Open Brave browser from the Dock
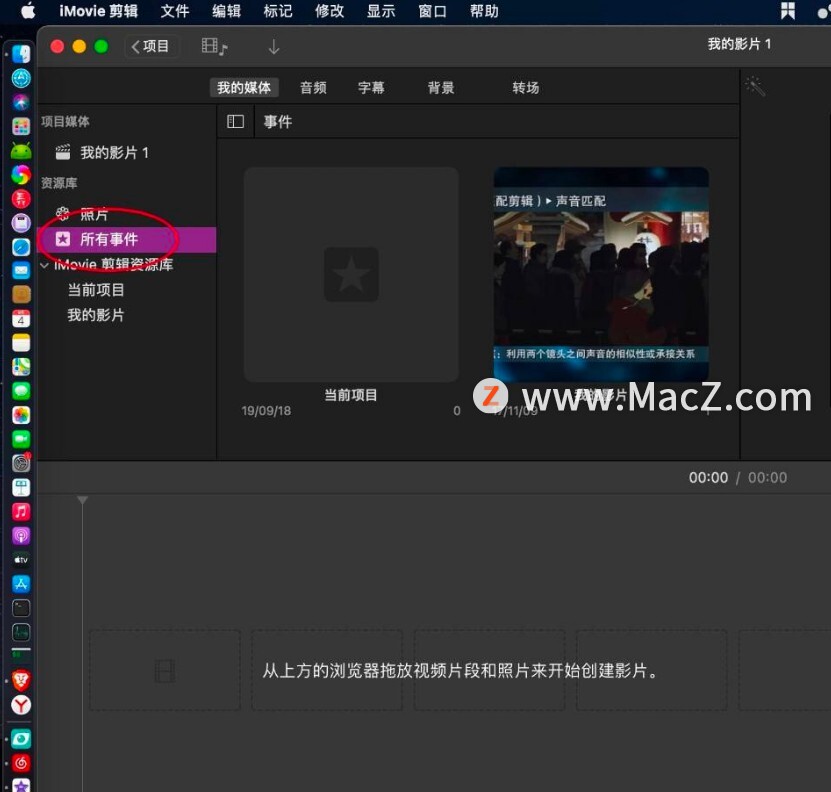Screen dimensions: 831x792 pos(21,681)
